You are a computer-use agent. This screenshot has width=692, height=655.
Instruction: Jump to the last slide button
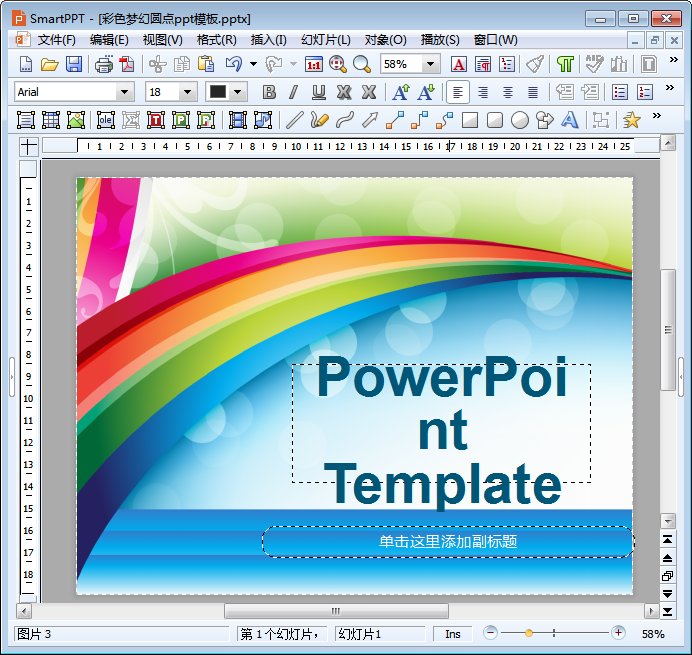pyautogui.click(x=668, y=612)
